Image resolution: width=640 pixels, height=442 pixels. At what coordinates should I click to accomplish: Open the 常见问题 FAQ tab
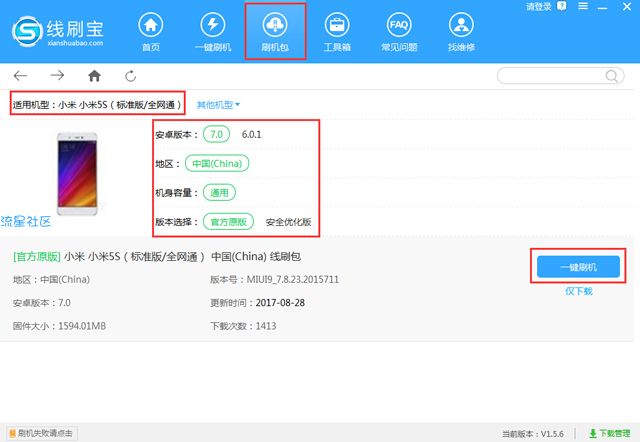tap(399, 32)
